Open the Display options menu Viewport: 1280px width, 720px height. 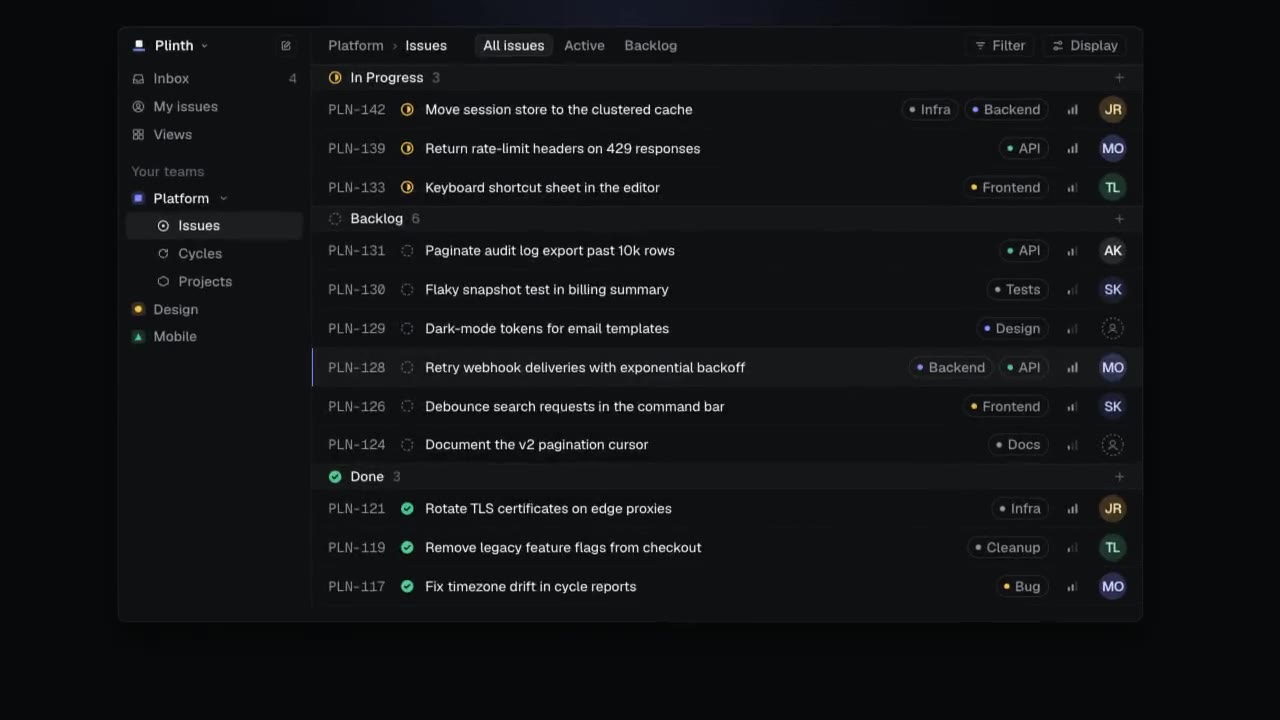tap(1085, 46)
